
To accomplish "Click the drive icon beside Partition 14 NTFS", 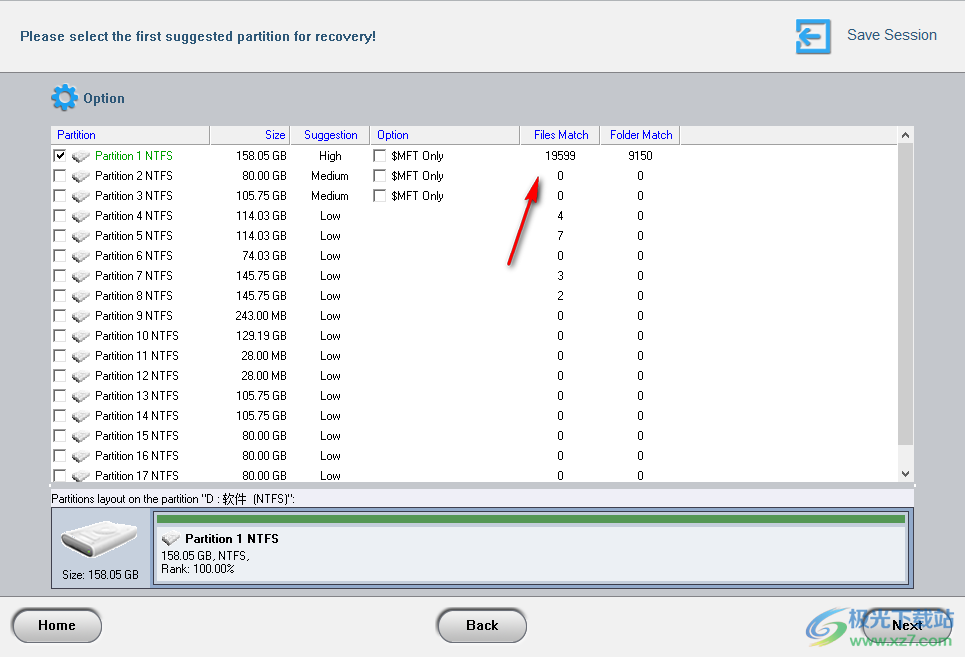I will tap(81, 416).
